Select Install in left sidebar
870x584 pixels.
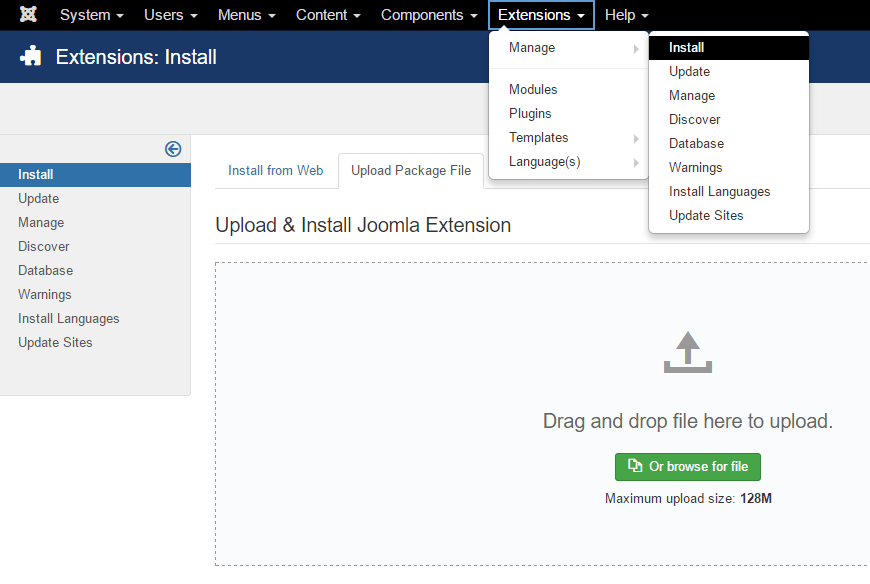[x=95, y=175]
